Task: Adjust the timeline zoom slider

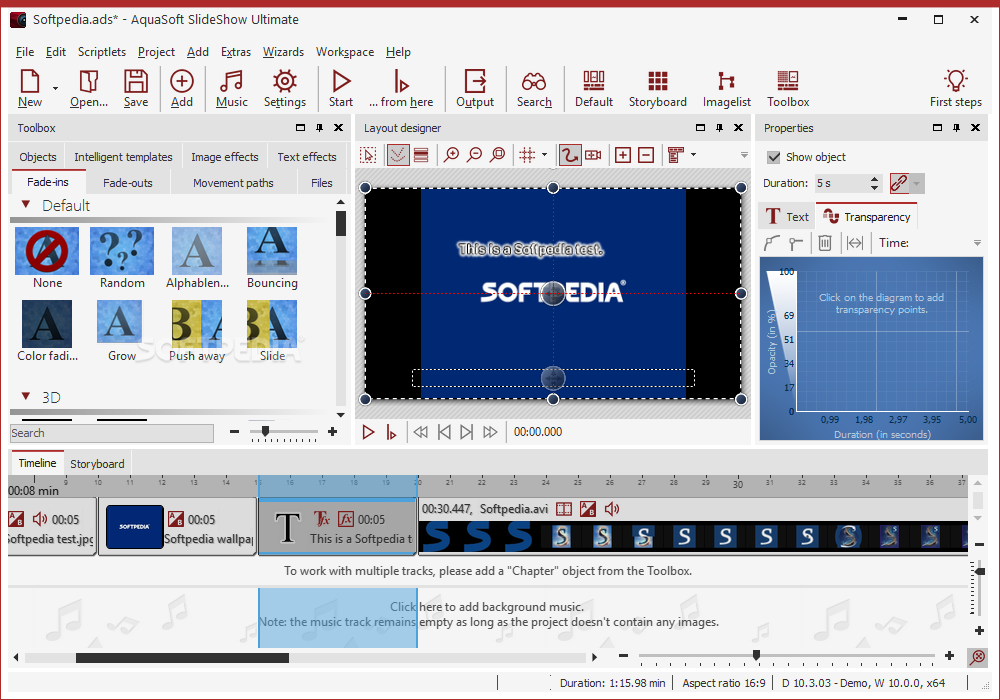Action: 756,655
